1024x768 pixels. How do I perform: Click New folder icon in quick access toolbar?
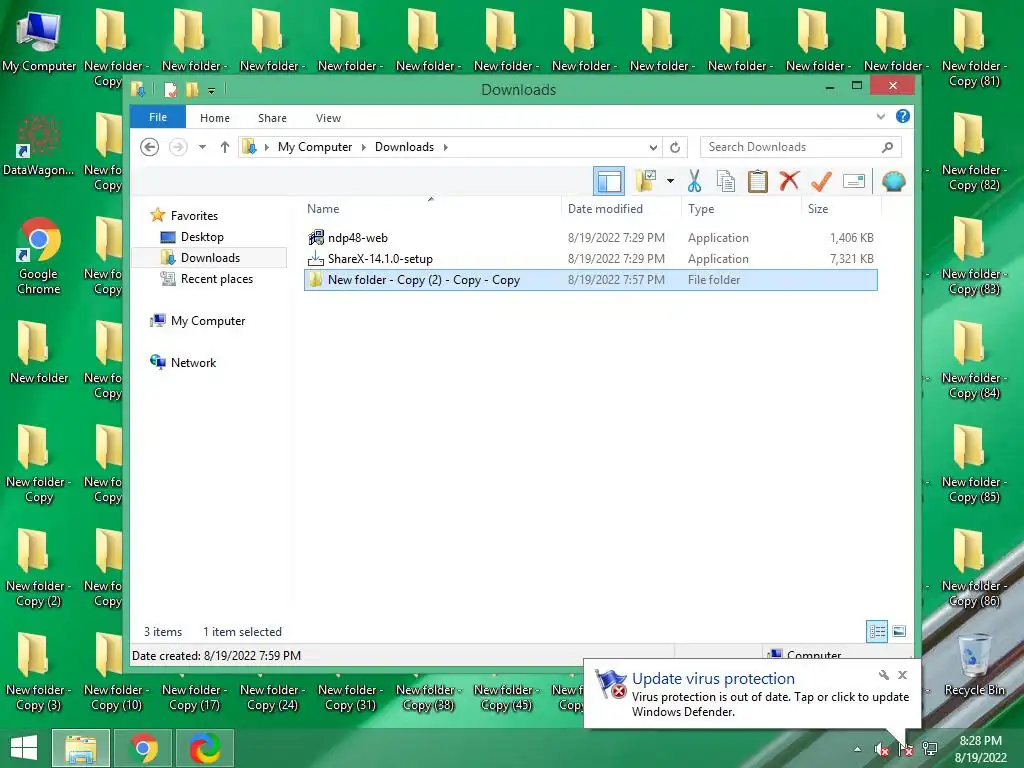[192, 89]
